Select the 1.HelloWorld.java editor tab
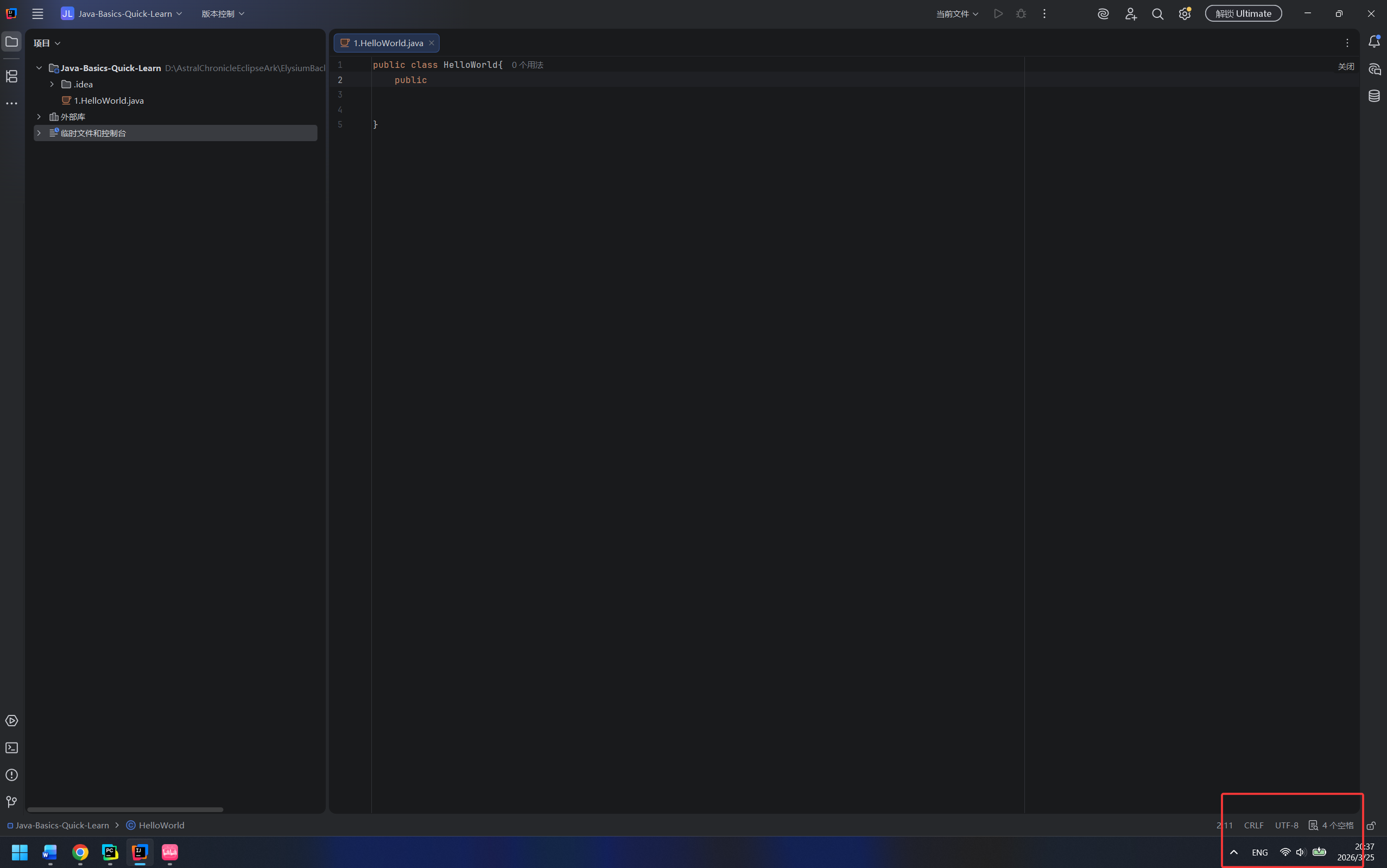The width and height of the screenshot is (1387, 868). 388,43
